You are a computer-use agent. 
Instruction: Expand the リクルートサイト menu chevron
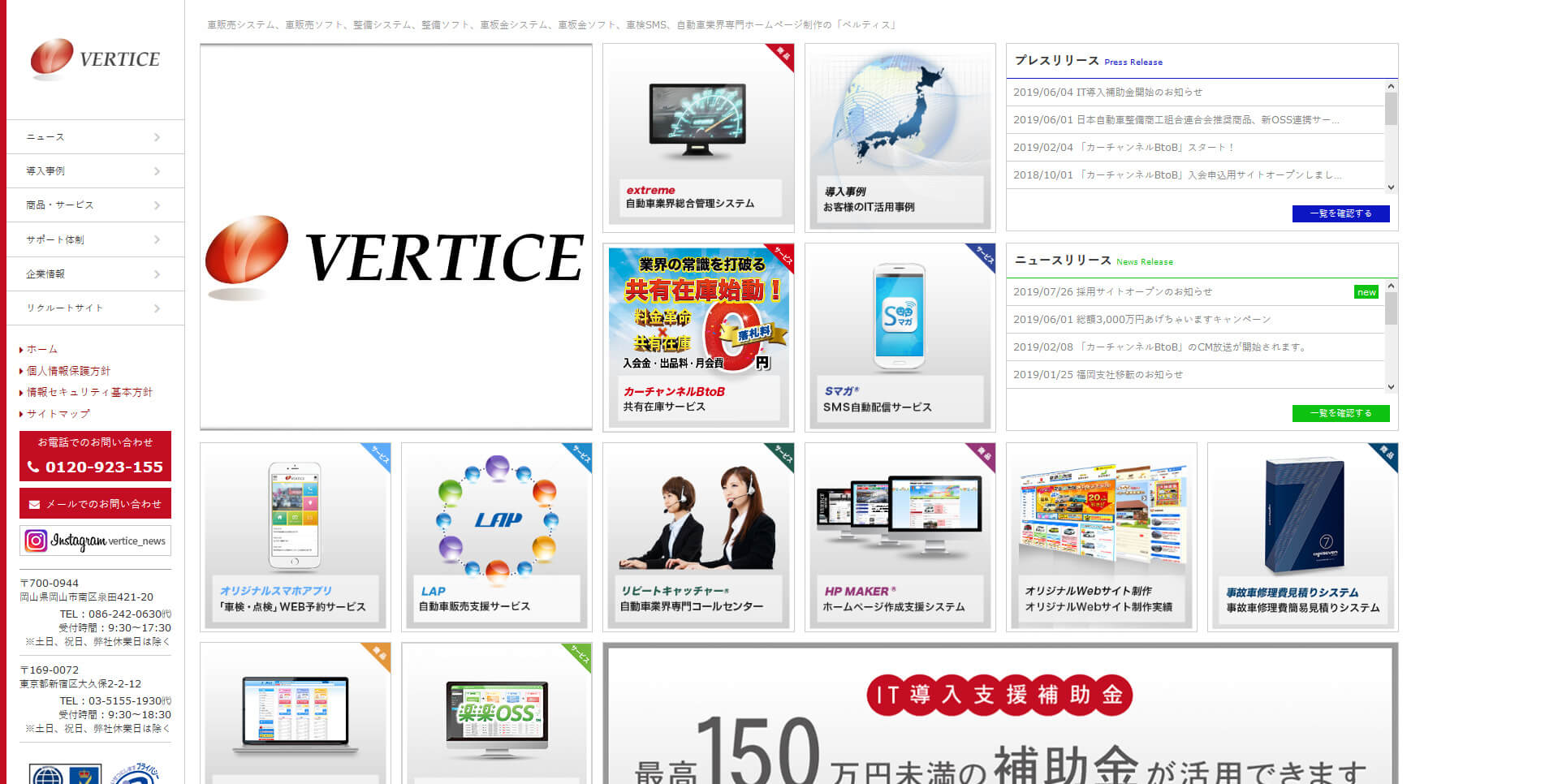(157, 308)
